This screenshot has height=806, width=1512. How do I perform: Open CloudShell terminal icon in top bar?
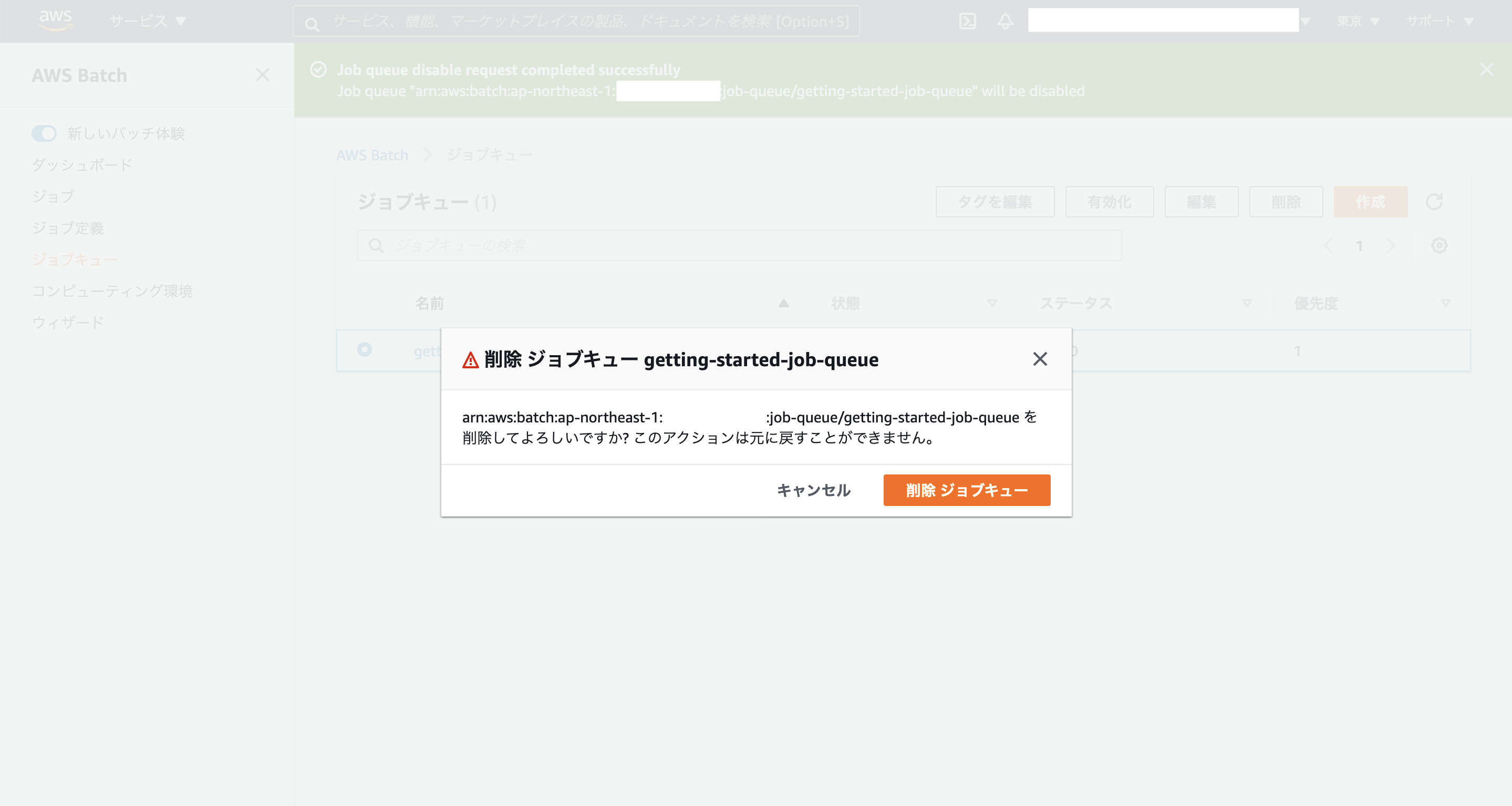coord(967,22)
